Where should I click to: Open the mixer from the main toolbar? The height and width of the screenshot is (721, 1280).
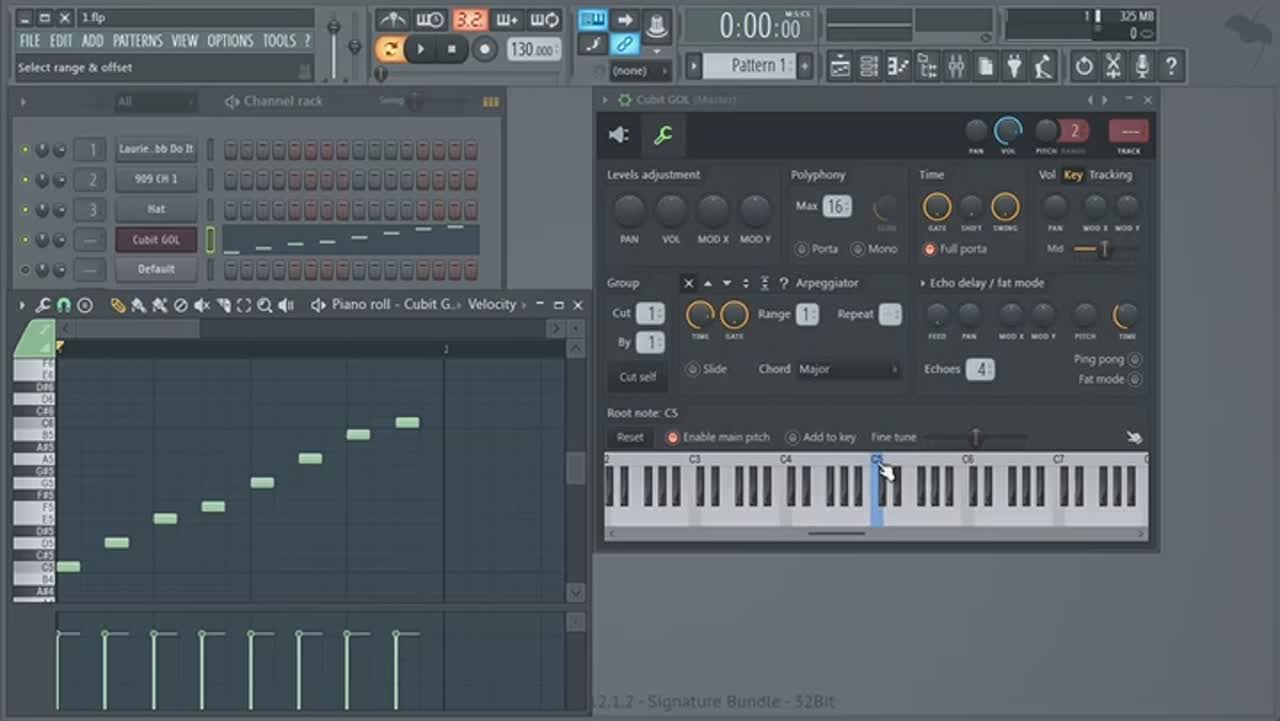(957, 67)
